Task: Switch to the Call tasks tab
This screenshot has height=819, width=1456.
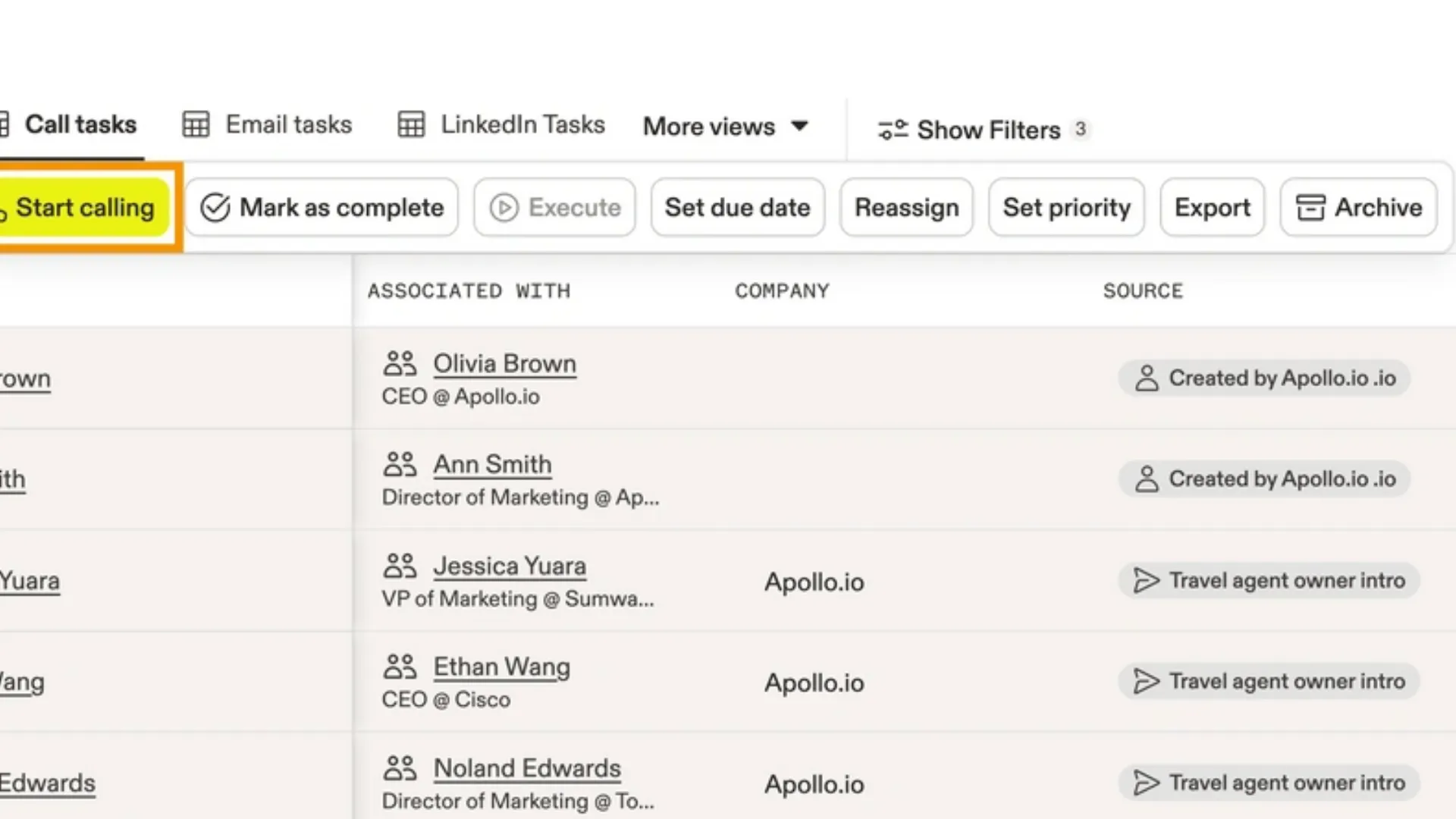Action: point(80,124)
